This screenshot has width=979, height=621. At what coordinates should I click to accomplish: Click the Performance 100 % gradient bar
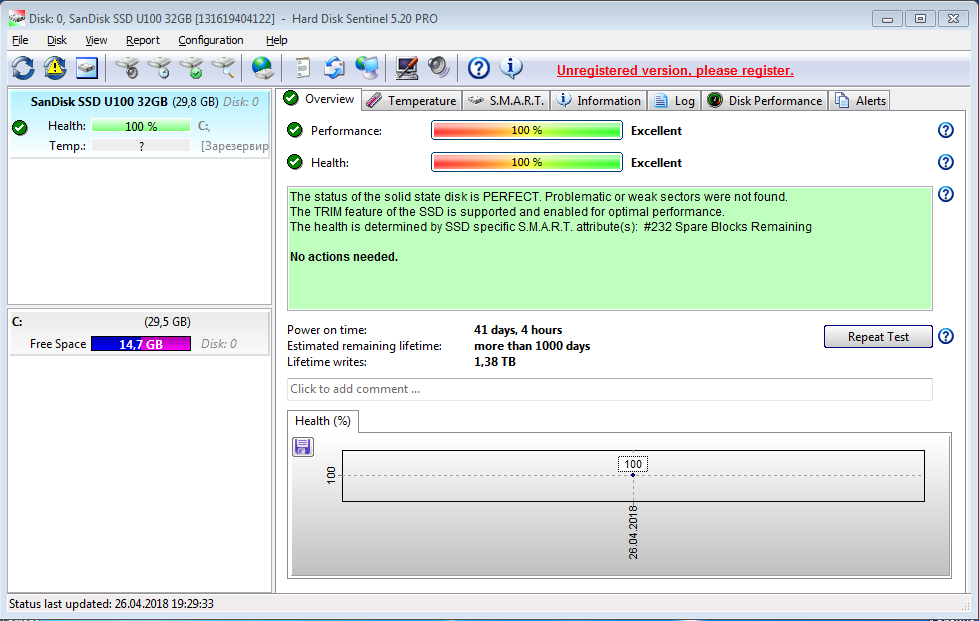[x=526, y=130]
